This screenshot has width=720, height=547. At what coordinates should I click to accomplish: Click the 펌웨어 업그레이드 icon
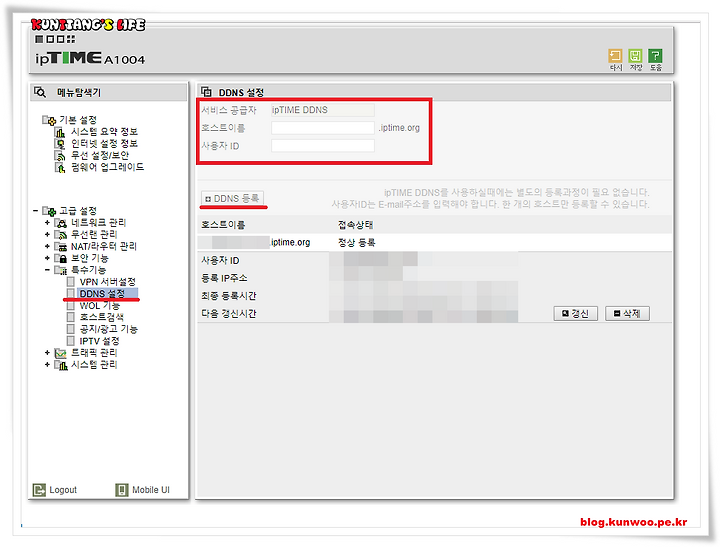click(60, 168)
